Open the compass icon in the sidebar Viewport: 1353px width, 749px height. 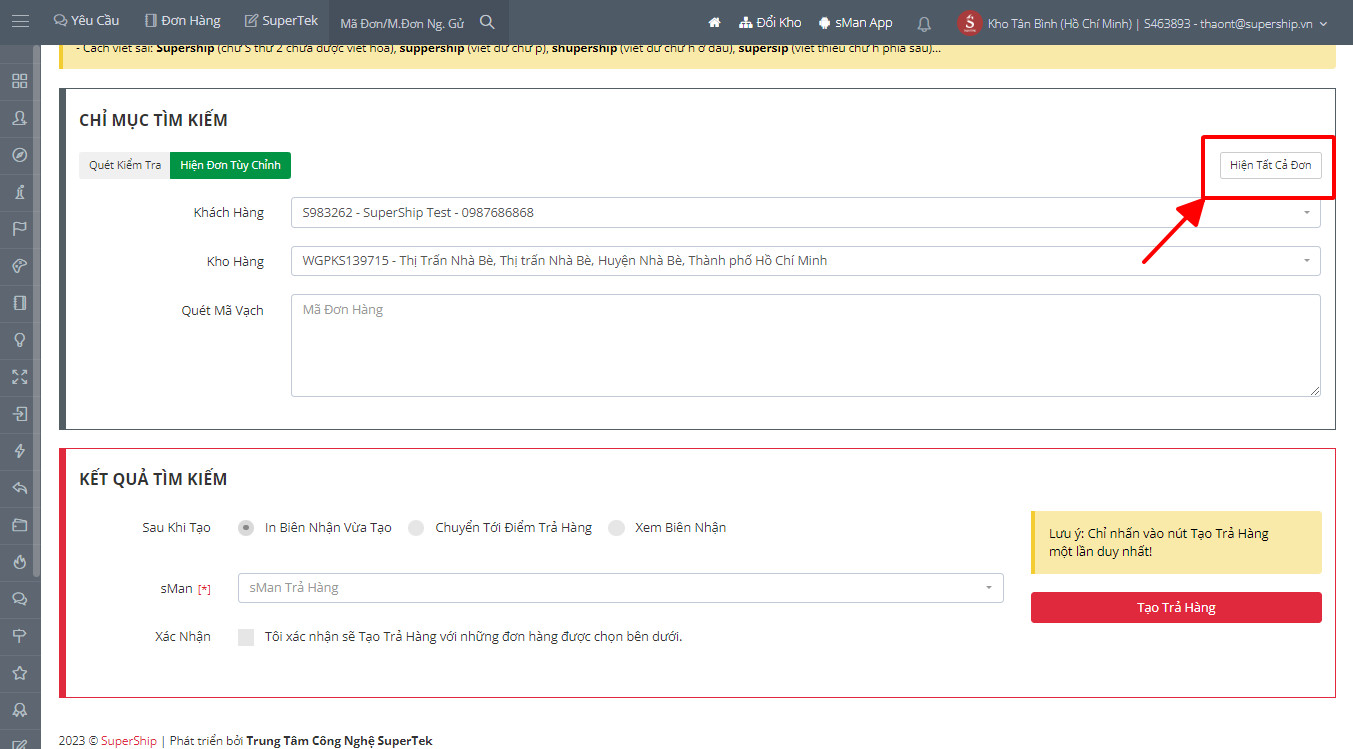(x=19, y=155)
